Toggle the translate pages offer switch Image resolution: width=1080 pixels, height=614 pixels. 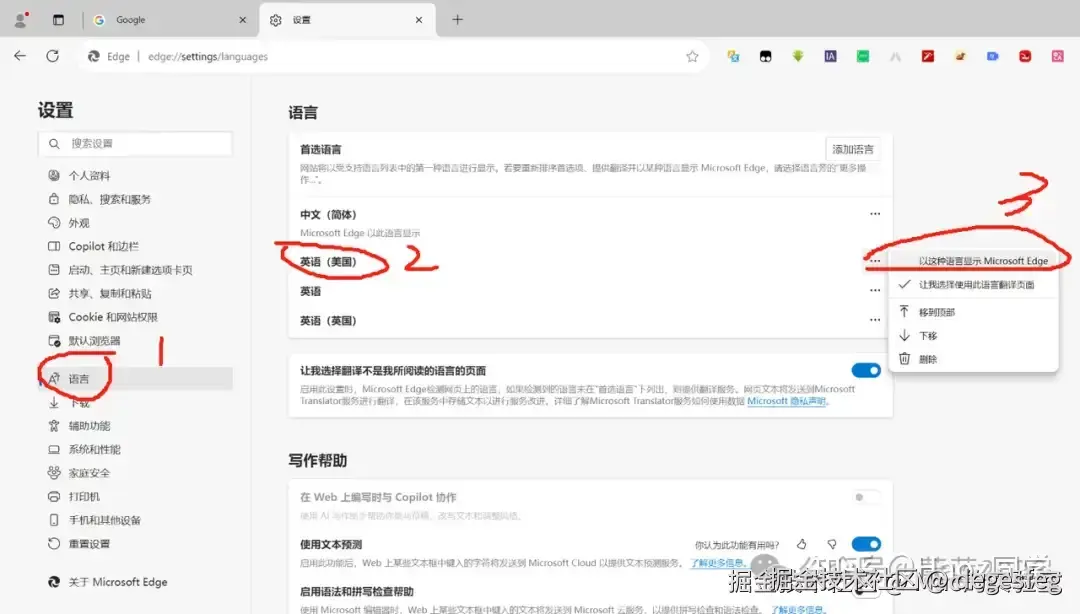(x=866, y=370)
